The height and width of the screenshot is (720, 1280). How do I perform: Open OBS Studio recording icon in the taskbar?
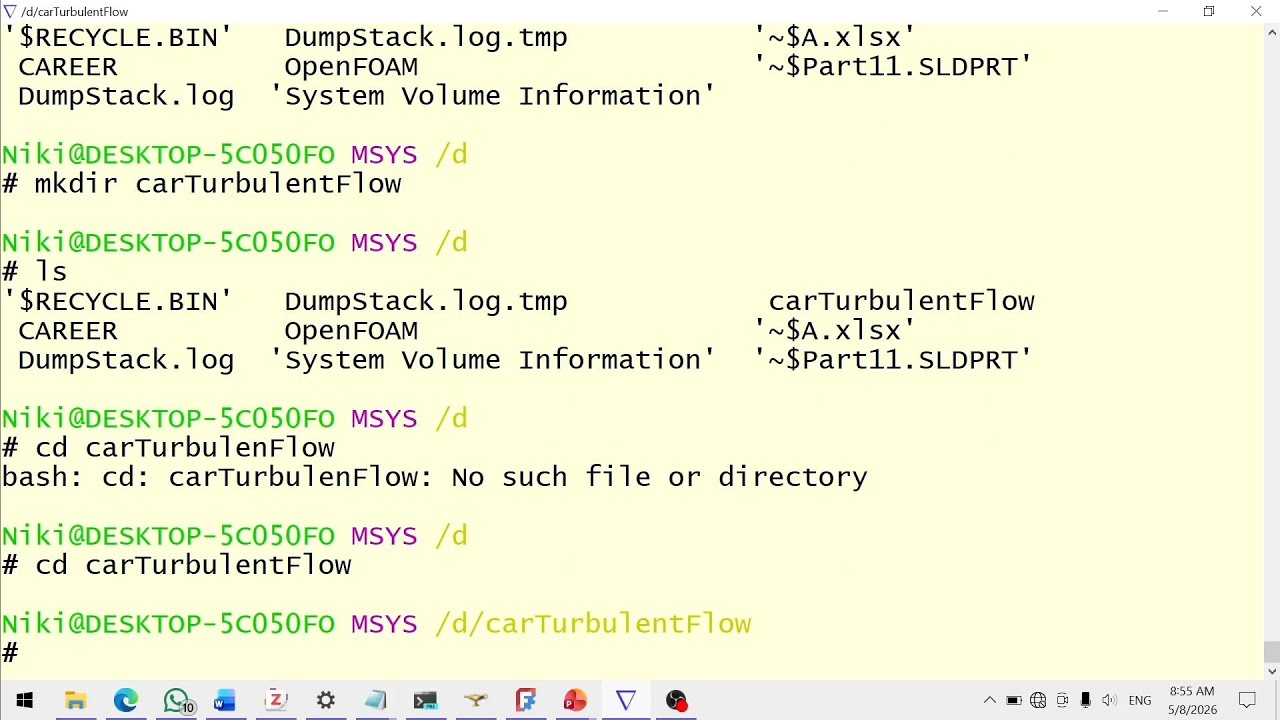coord(676,700)
